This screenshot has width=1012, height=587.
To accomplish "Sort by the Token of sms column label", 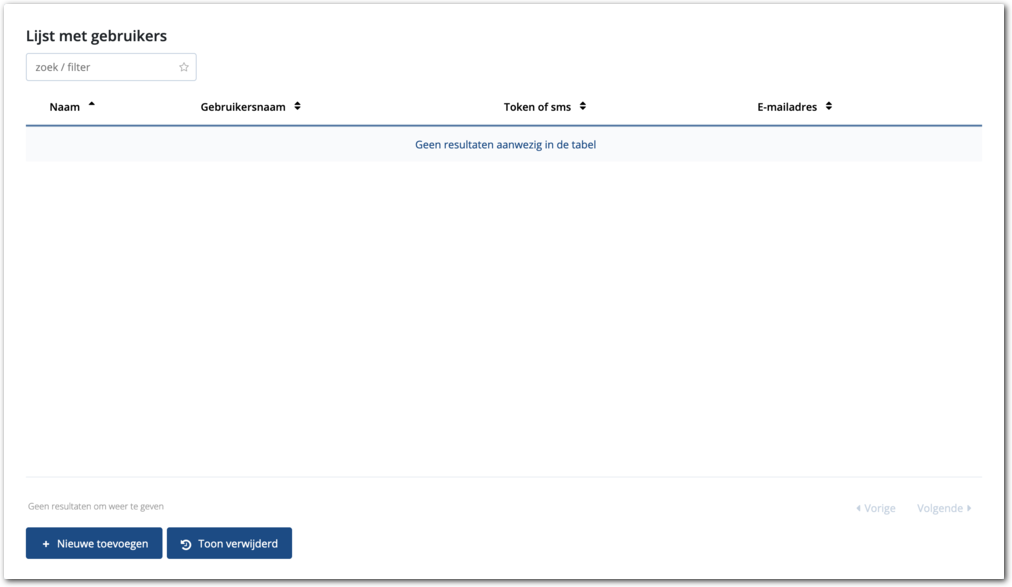I will point(537,107).
